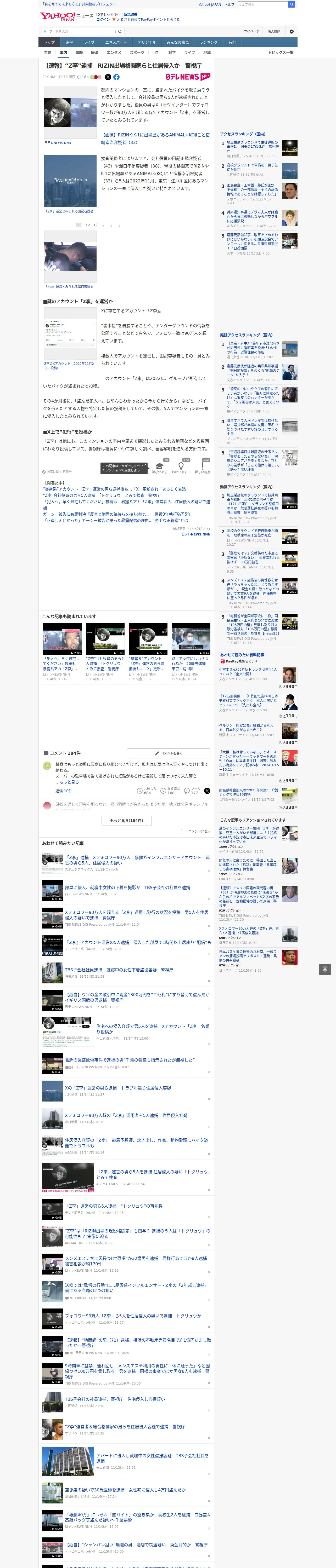Viewport: 336px width, 1568px height.
Task: Click the keyword search magnifier icon
Action: click(120, 32)
